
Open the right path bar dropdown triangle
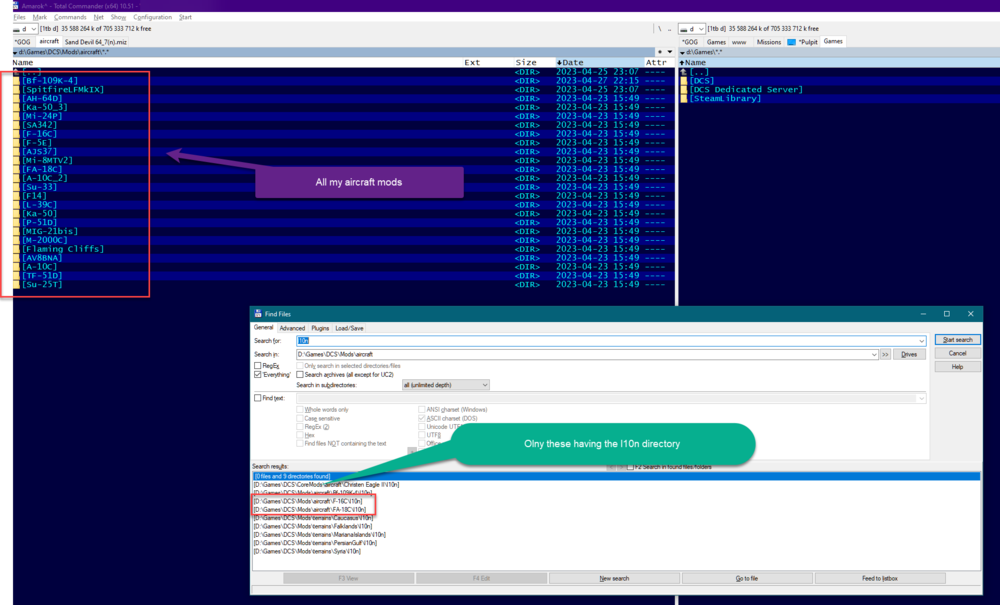coord(682,52)
